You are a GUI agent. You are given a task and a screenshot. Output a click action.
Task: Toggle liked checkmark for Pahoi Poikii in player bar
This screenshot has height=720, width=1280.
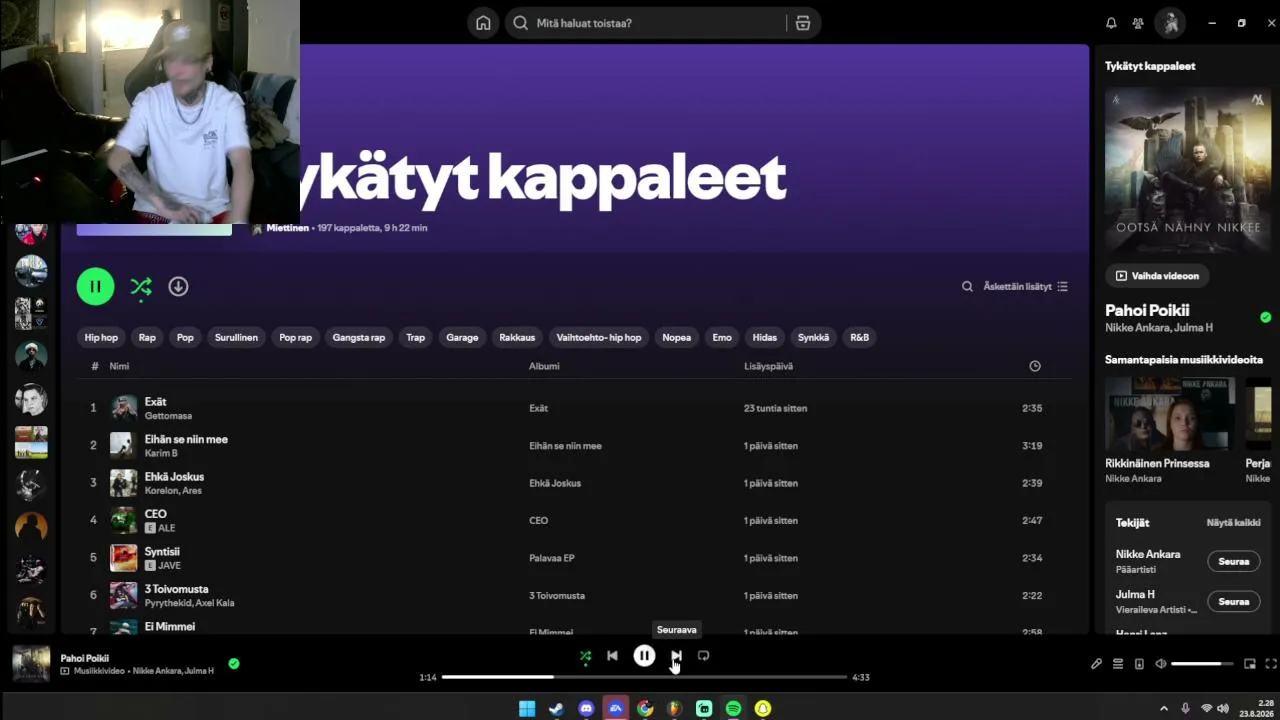coord(233,663)
